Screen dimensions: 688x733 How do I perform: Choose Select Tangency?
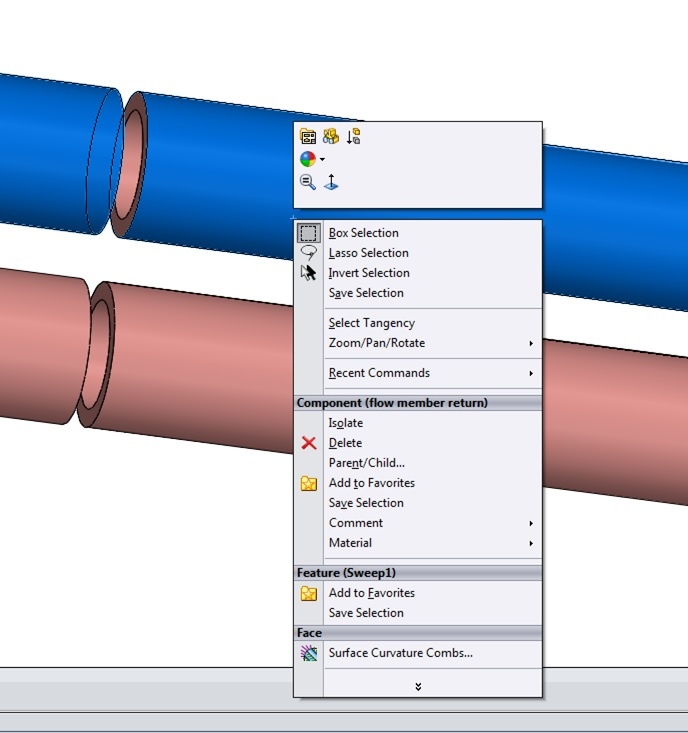coord(372,323)
